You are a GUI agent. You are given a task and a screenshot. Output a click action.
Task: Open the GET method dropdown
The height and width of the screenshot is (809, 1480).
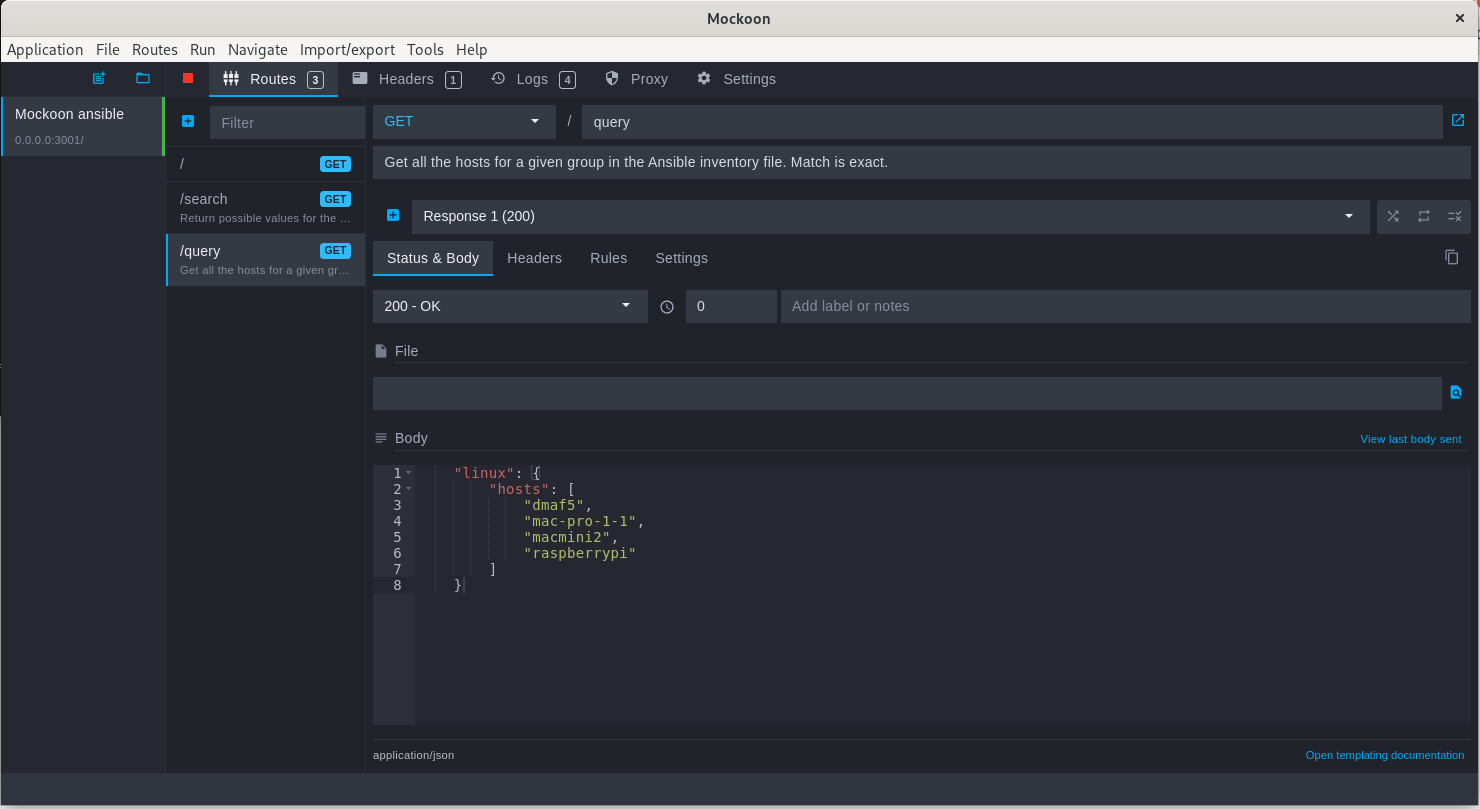coord(463,121)
